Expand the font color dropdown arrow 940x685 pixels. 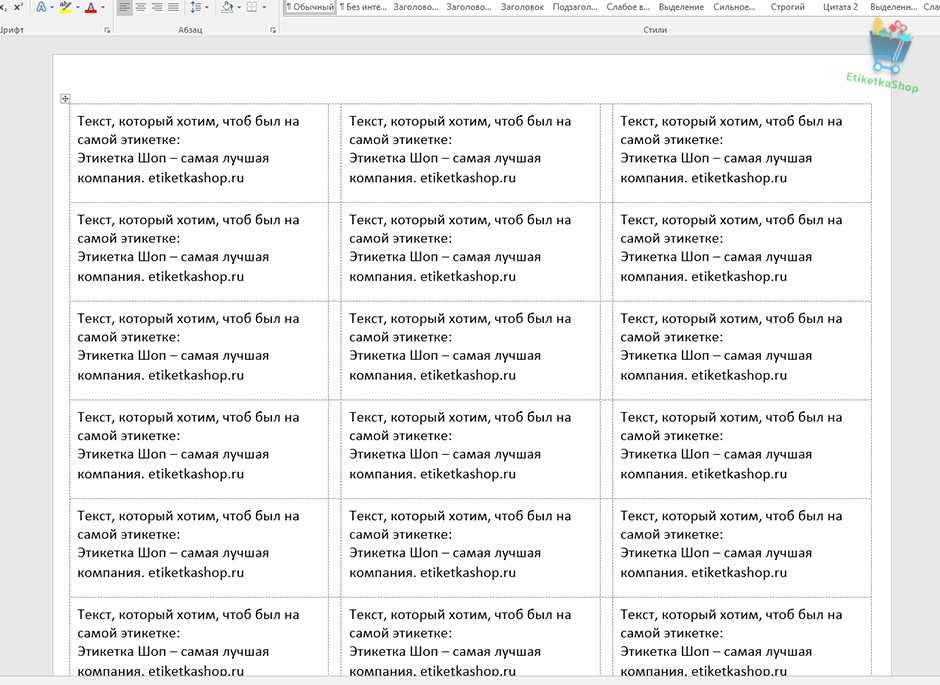click(x=103, y=7)
